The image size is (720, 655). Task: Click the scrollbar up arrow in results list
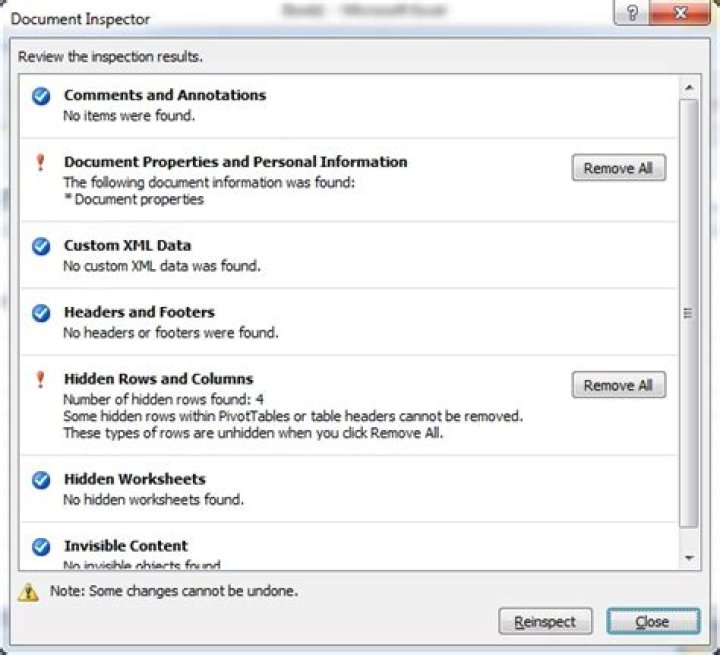[x=689, y=87]
